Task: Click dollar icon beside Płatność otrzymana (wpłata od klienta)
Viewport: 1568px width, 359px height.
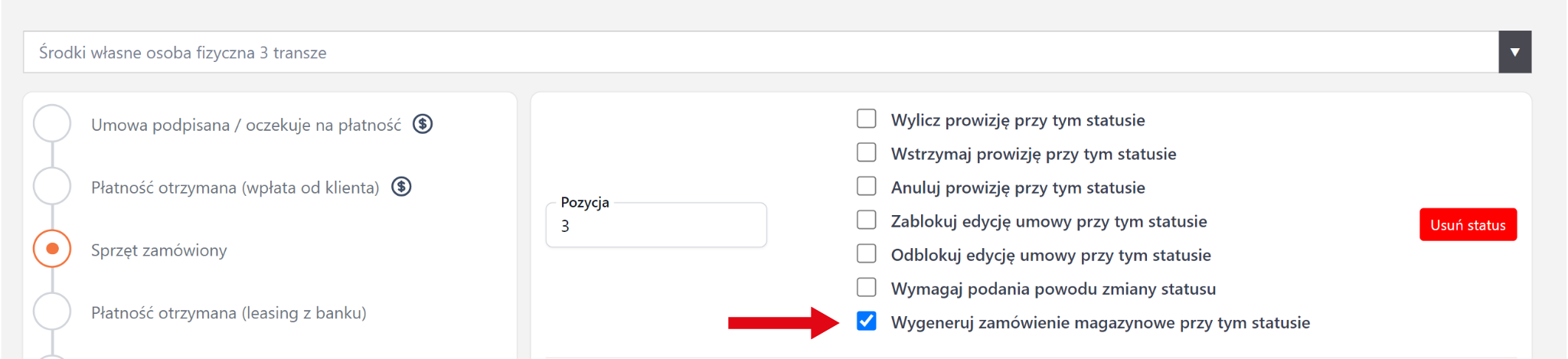Action: pyautogui.click(x=401, y=187)
